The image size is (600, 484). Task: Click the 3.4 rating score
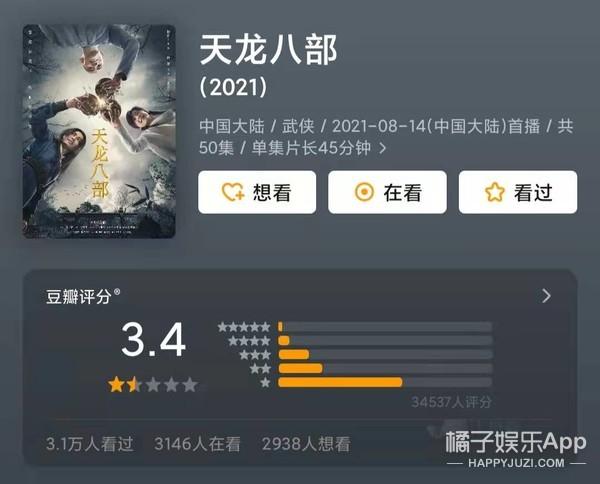(153, 340)
